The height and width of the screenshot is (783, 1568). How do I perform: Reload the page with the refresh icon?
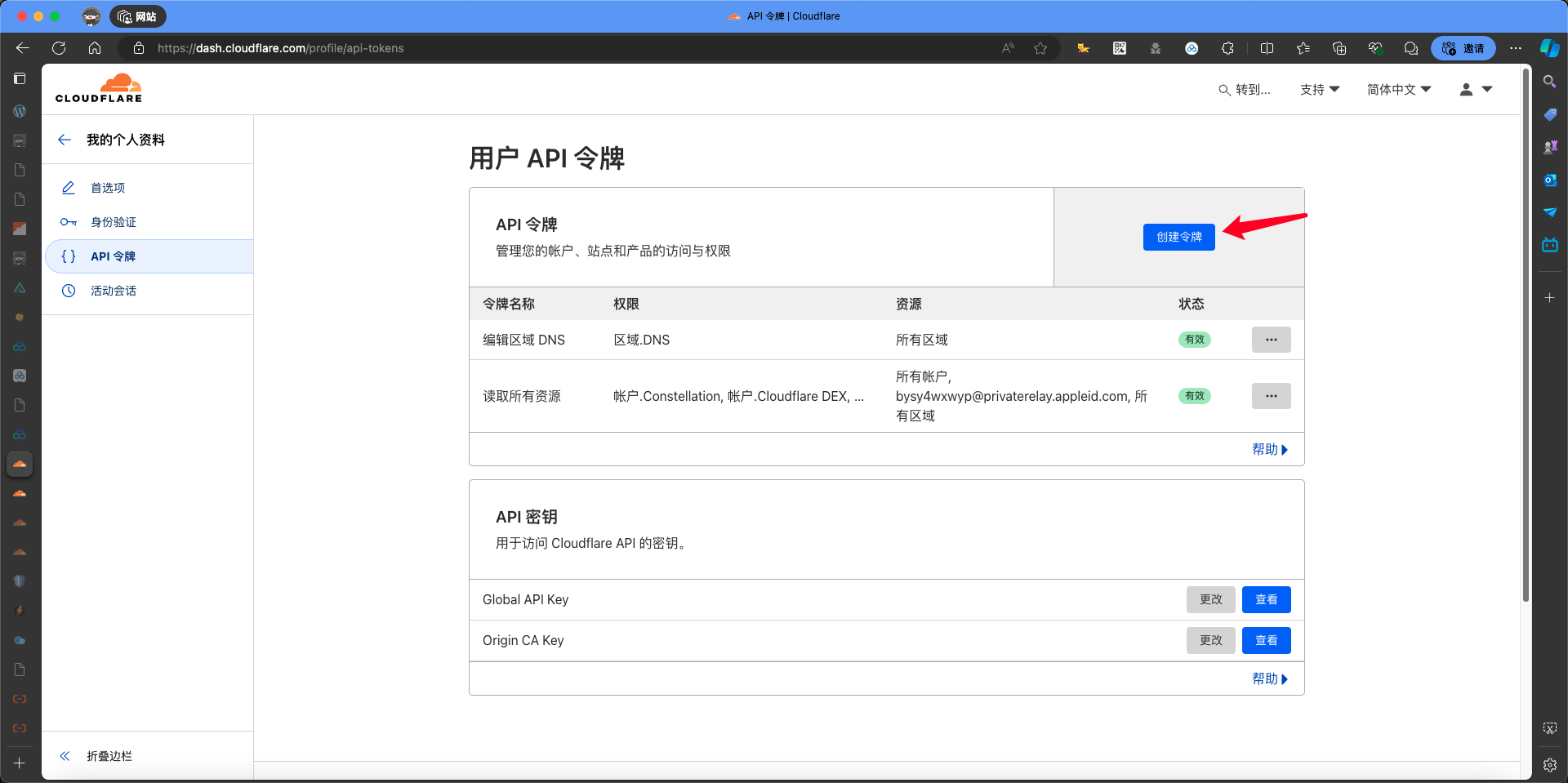59,48
